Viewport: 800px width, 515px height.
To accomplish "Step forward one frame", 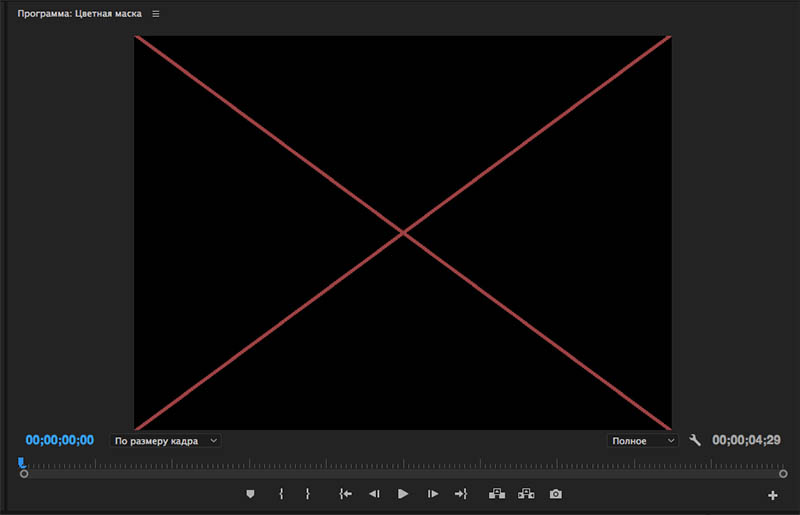I will coord(433,494).
